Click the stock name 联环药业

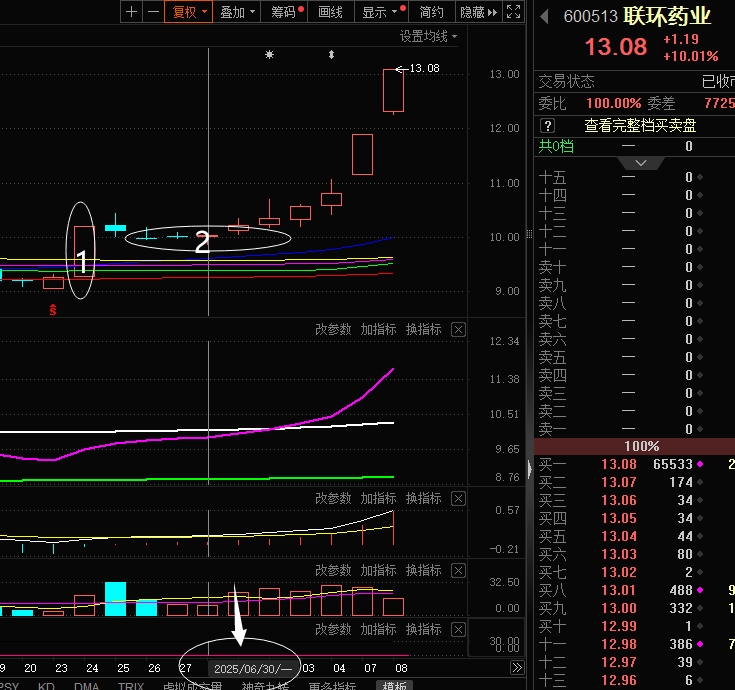(x=667, y=16)
